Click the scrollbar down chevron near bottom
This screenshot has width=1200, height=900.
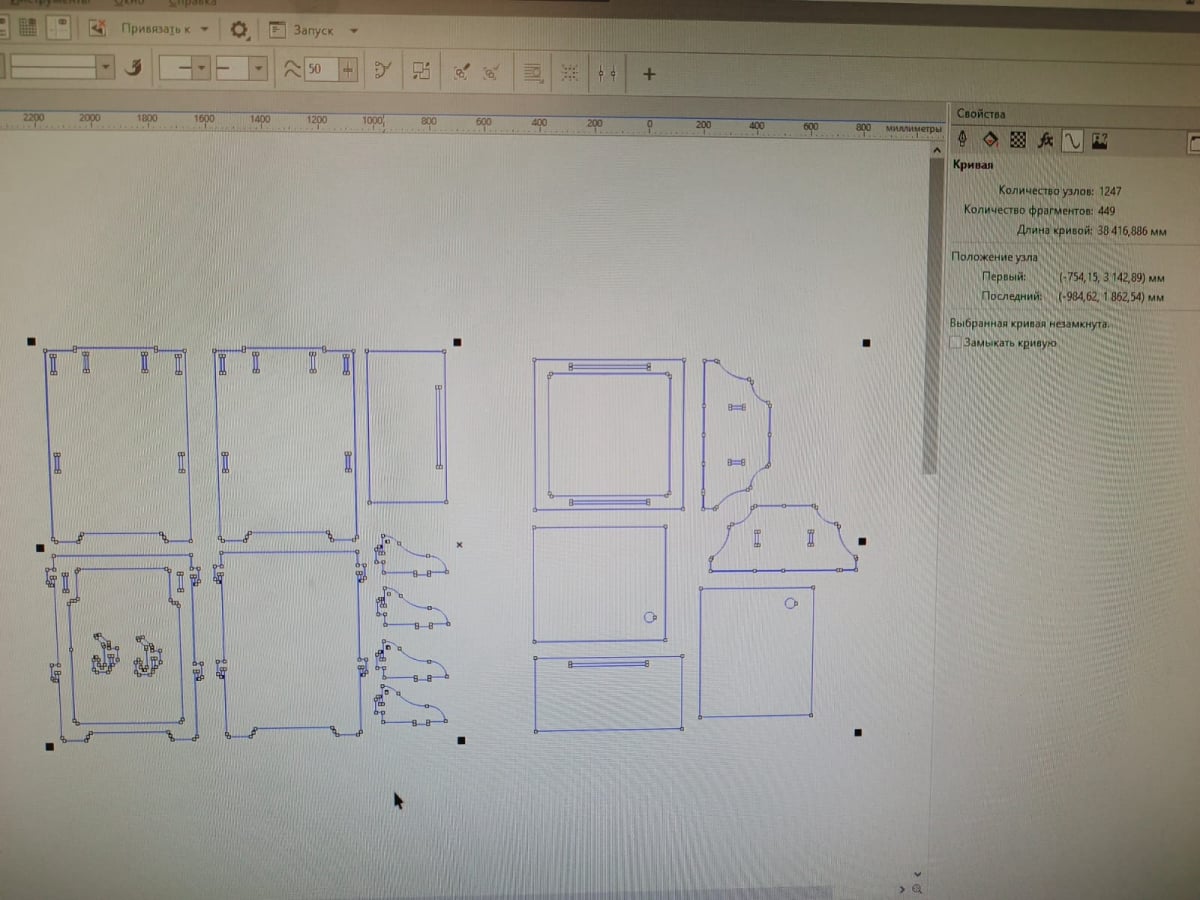coord(917,872)
